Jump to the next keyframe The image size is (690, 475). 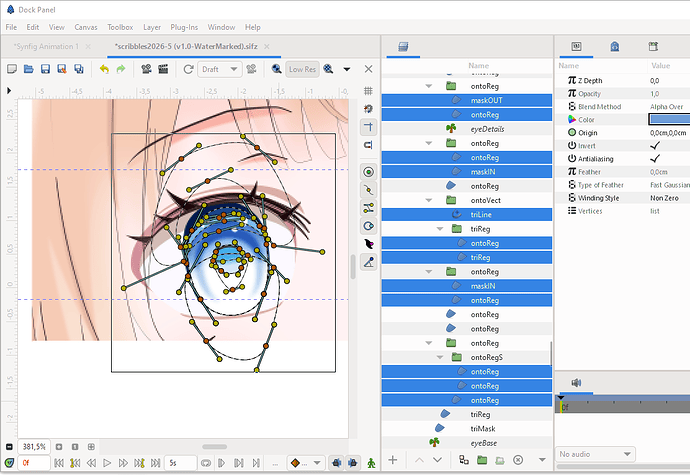tap(139, 463)
